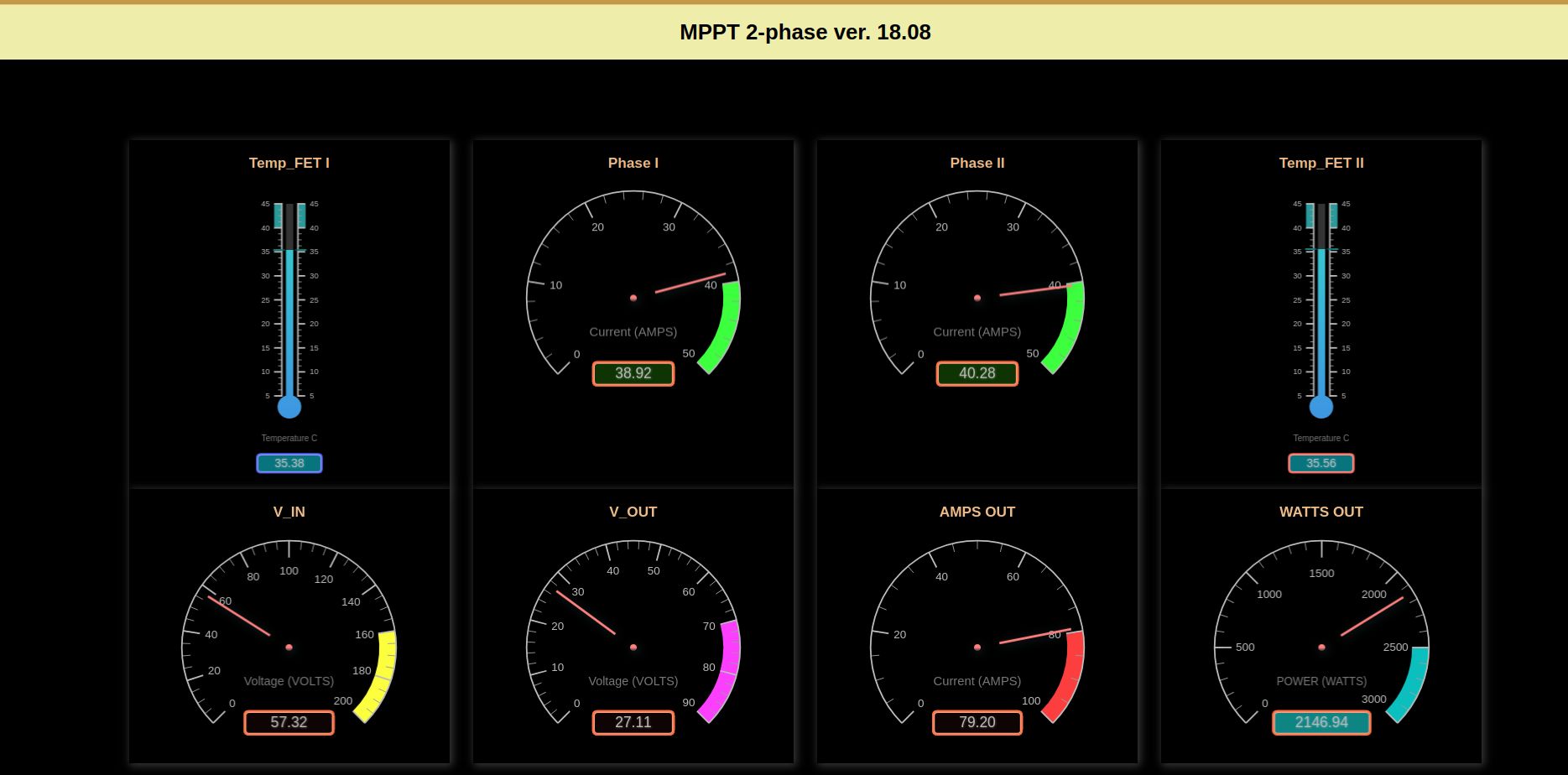1568x775 pixels.
Task: Select the WATTS OUT value box 2146.94
Action: click(x=1321, y=722)
